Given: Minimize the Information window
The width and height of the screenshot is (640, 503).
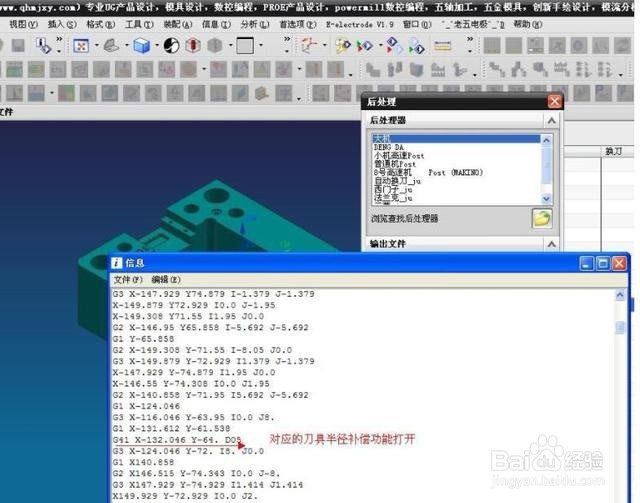Looking at the screenshot, I should tap(587, 263).
